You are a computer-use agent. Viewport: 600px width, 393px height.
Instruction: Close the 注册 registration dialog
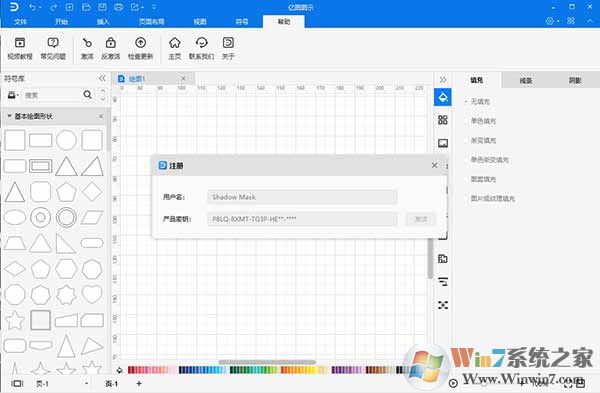pyautogui.click(x=434, y=165)
